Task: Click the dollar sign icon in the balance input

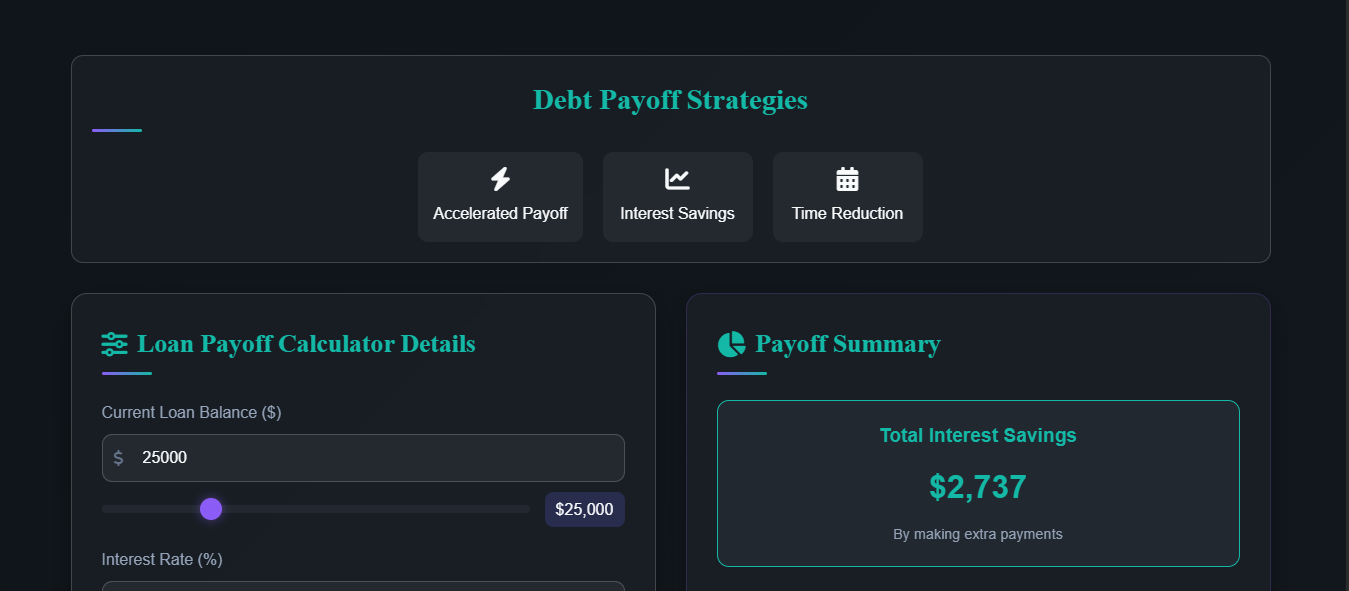Action: [119, 457]
